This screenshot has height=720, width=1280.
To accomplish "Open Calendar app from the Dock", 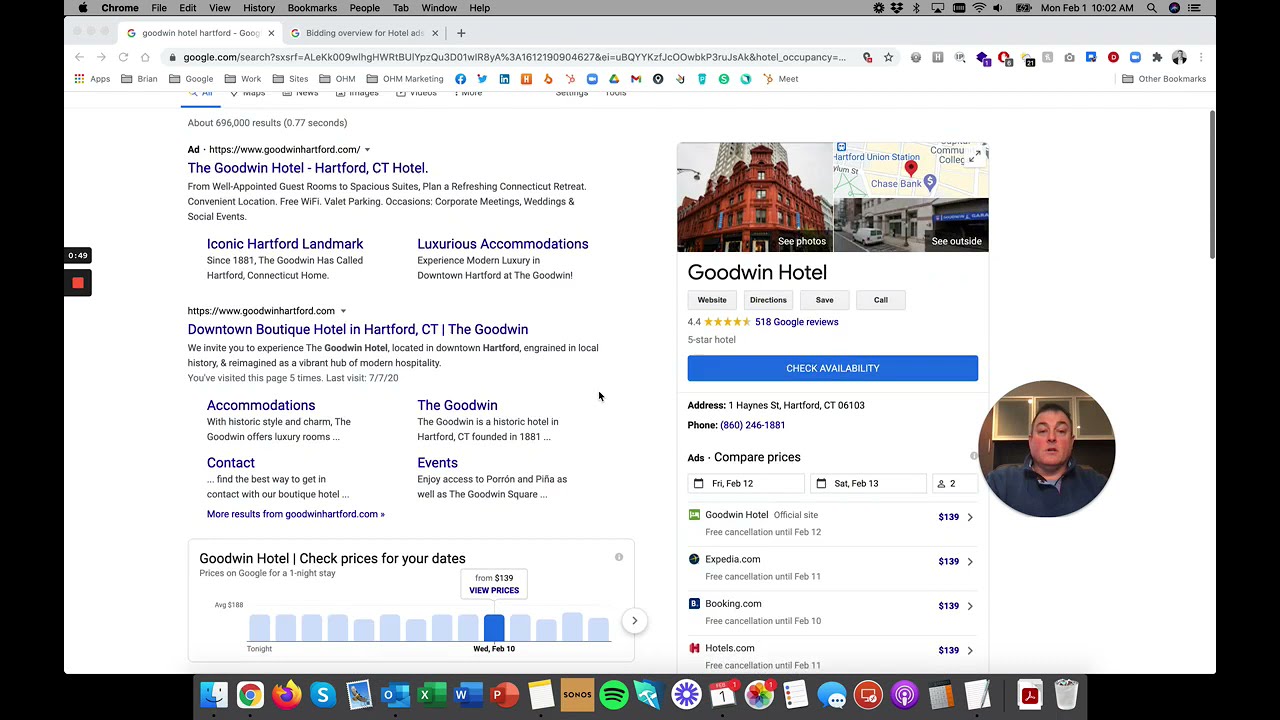I will coord(722,695).
